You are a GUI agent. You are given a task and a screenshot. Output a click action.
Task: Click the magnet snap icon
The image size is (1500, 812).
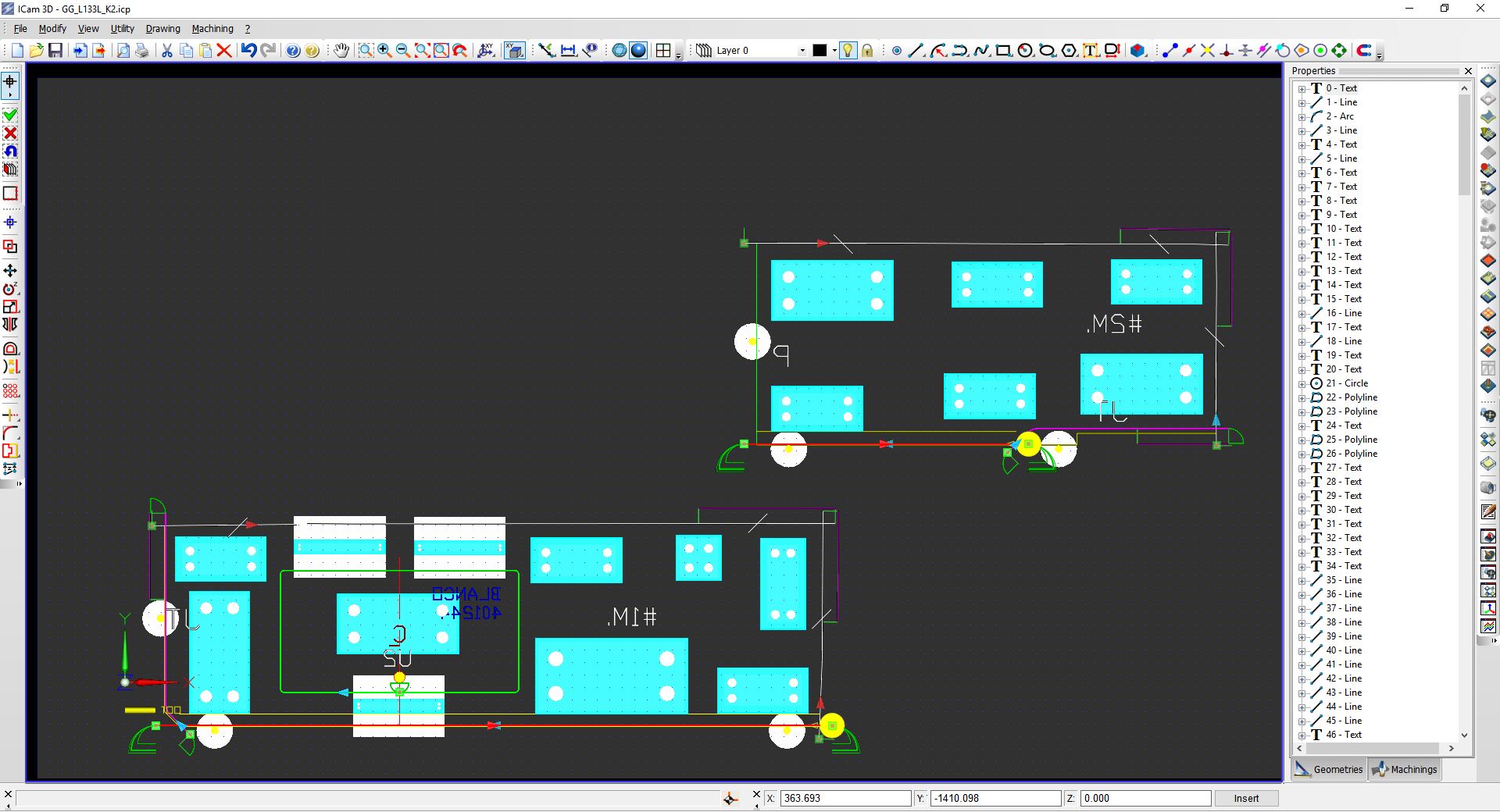1364,51
